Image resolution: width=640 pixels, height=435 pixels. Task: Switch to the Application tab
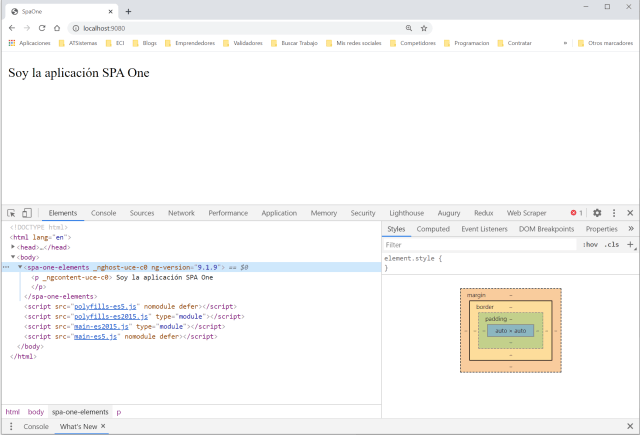tap(279, 213)
